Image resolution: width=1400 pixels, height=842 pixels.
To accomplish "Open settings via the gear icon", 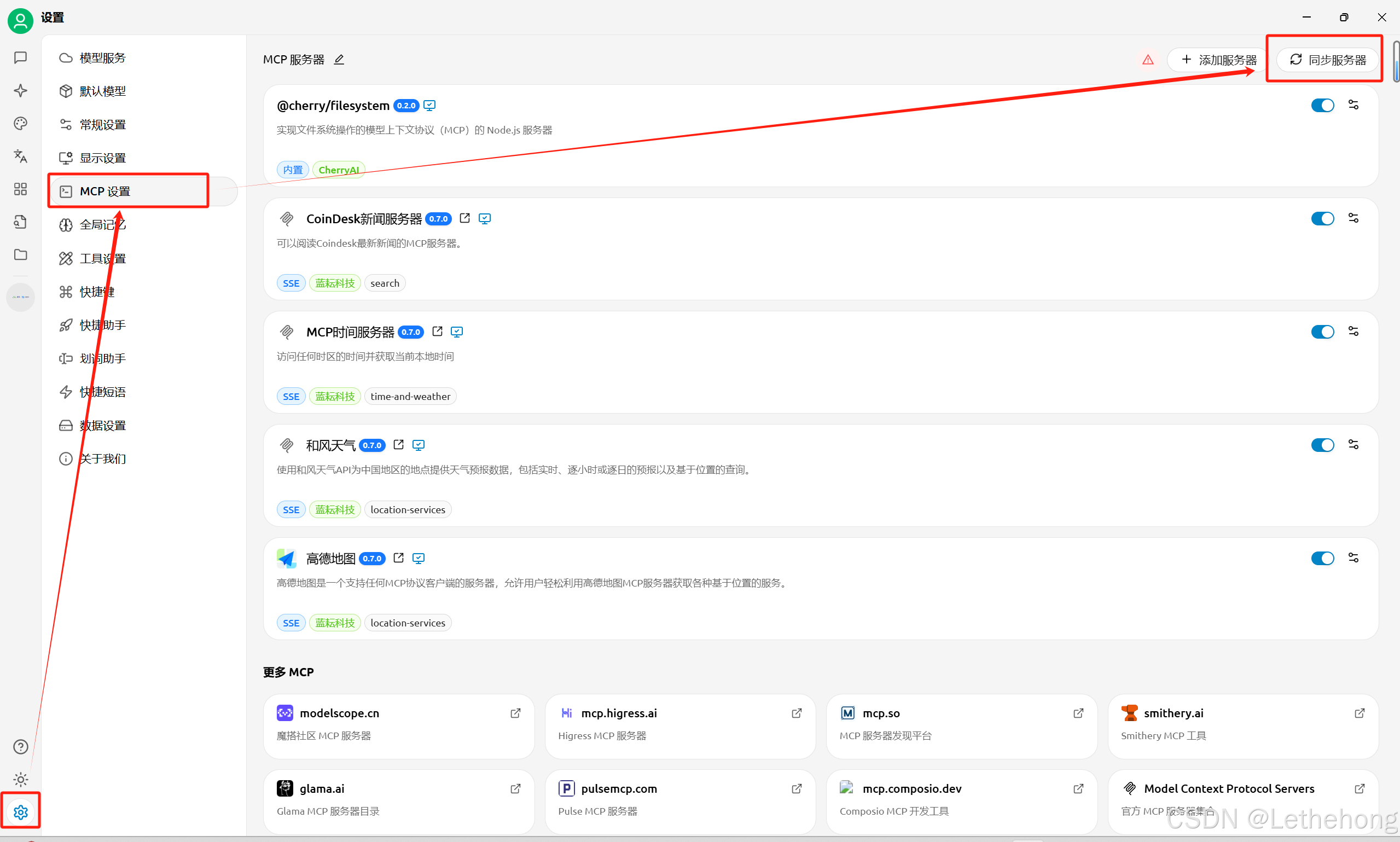I will (20, 812).
